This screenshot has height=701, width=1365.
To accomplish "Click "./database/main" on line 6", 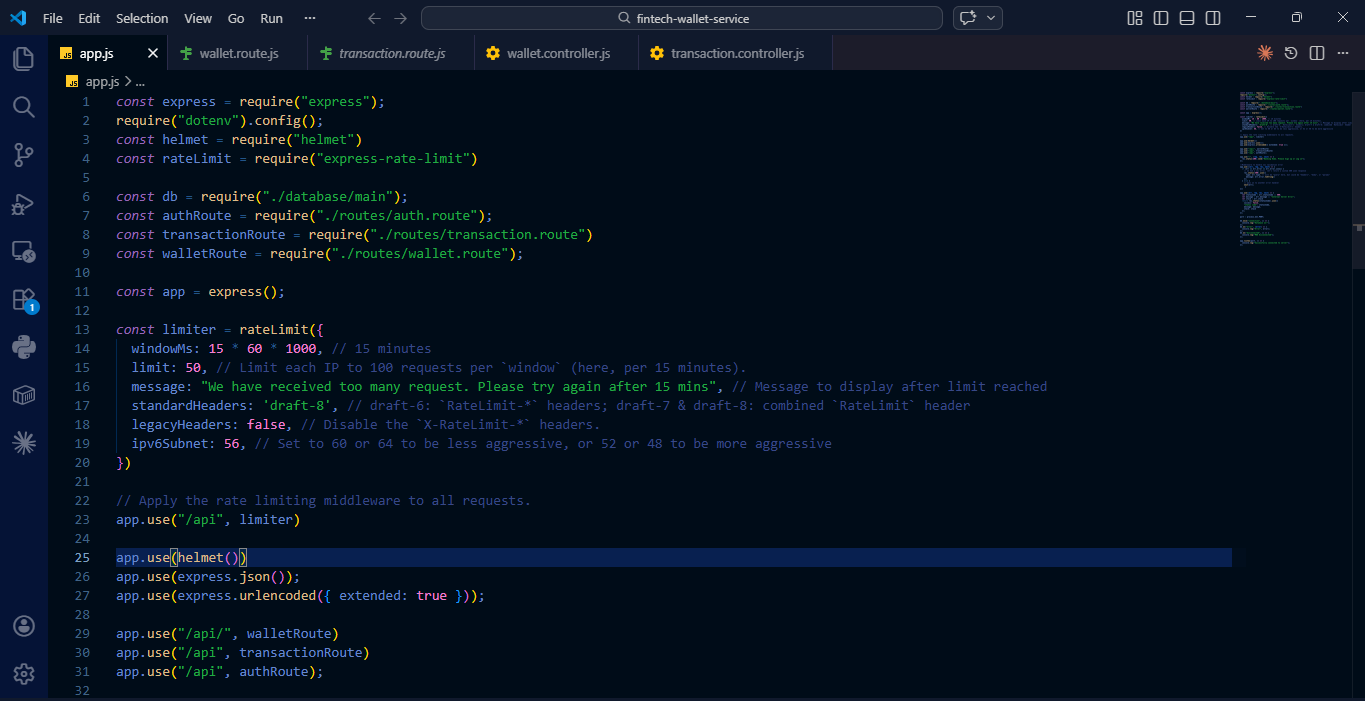I will [x=329, y=197].
